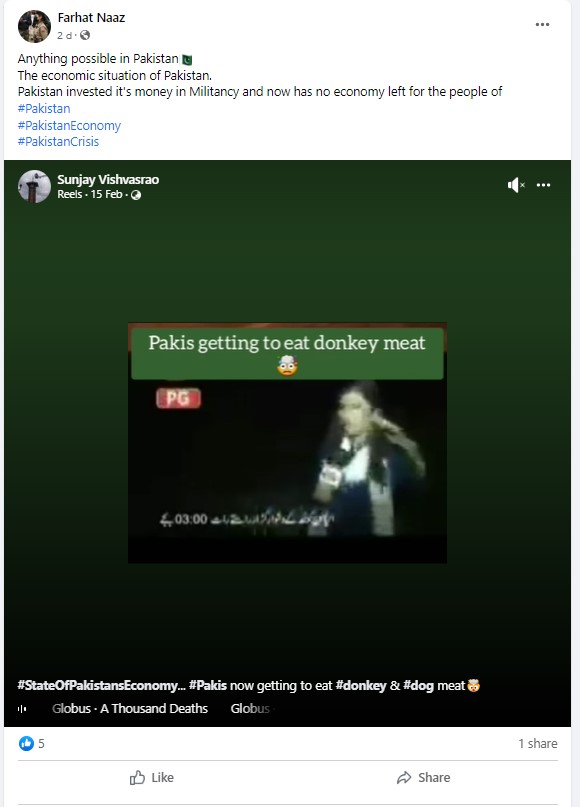Open Farhat Naaz profile picture
580x807 pixels.
(34, 26)
